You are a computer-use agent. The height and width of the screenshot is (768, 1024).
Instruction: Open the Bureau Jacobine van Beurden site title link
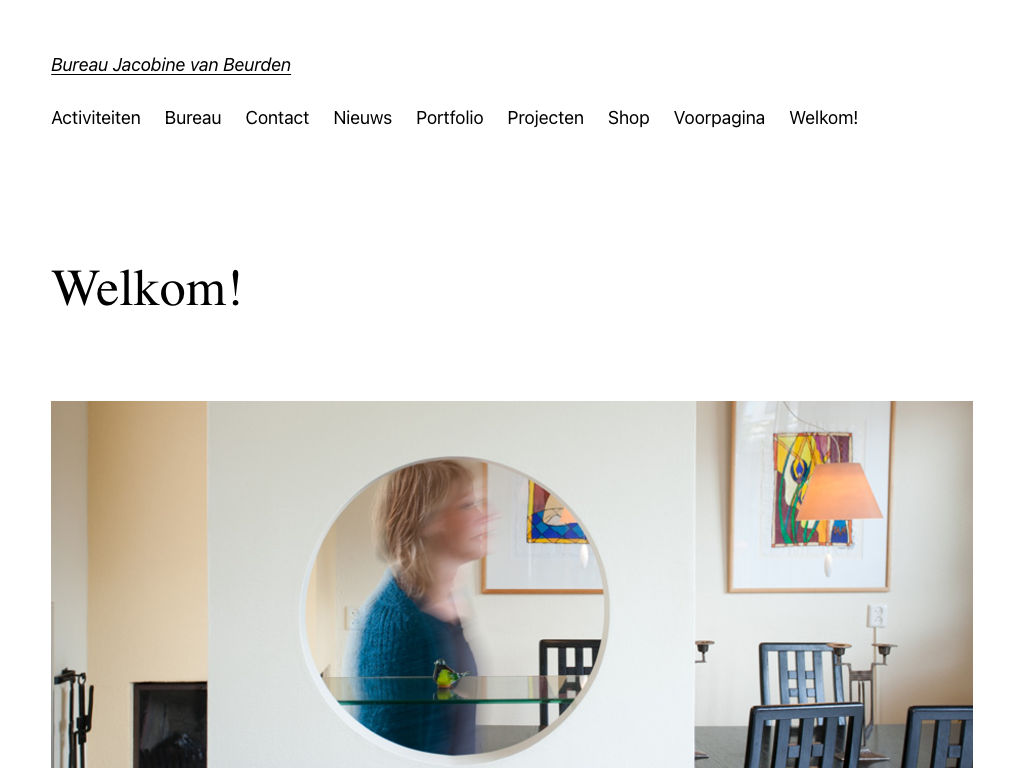[x=171, y=65]
